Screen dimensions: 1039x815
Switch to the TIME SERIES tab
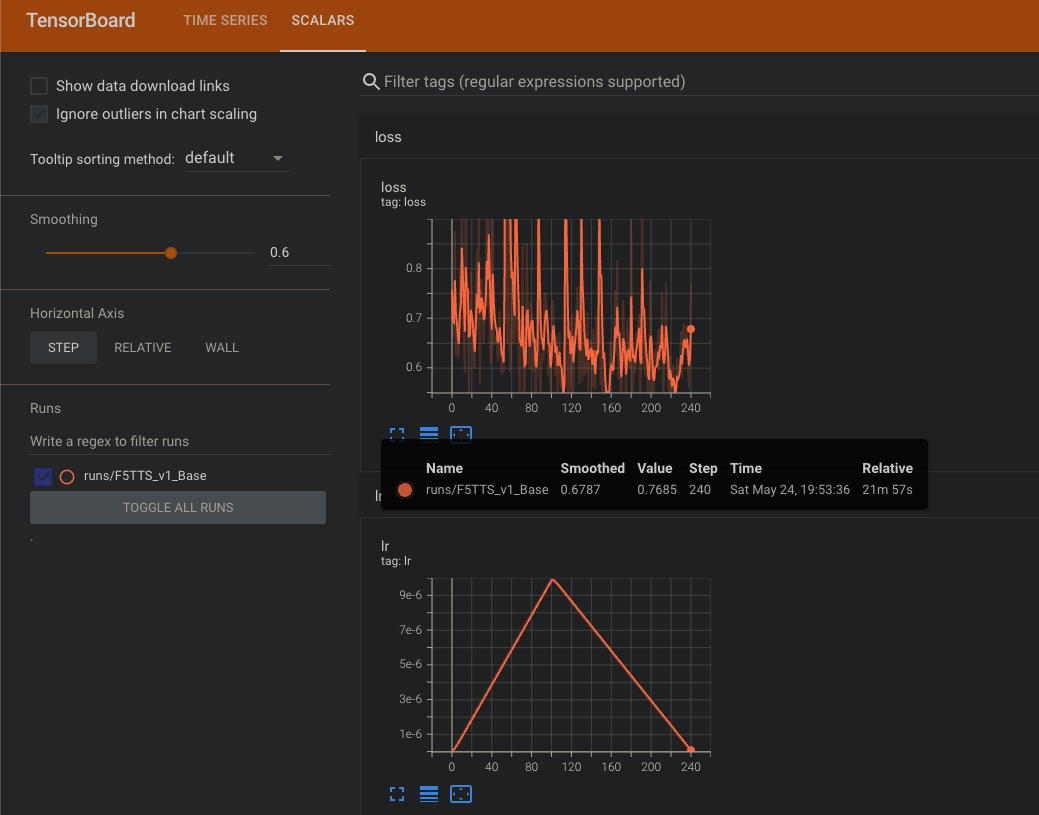pyautogui.click(x=225, y=21)
